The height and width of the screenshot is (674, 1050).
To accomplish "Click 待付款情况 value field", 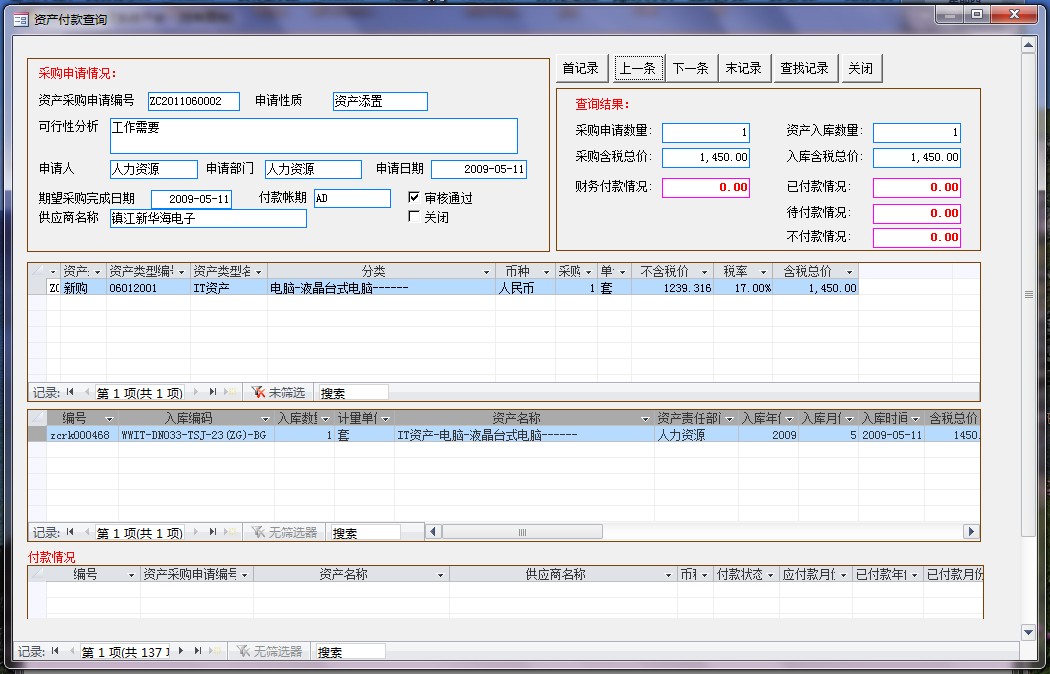I will 917,214.
